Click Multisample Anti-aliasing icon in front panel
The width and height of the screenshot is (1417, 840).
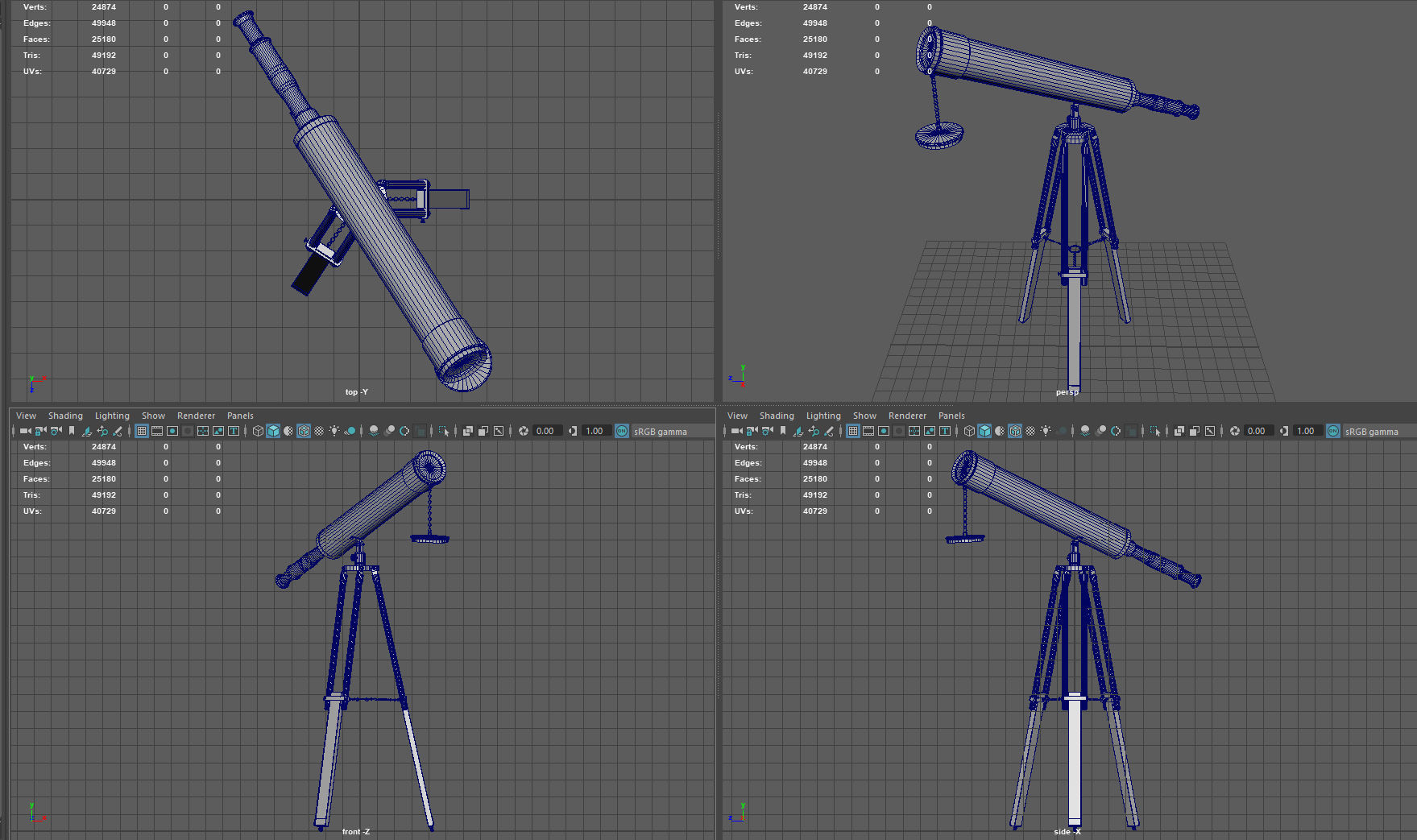(404, 431)
